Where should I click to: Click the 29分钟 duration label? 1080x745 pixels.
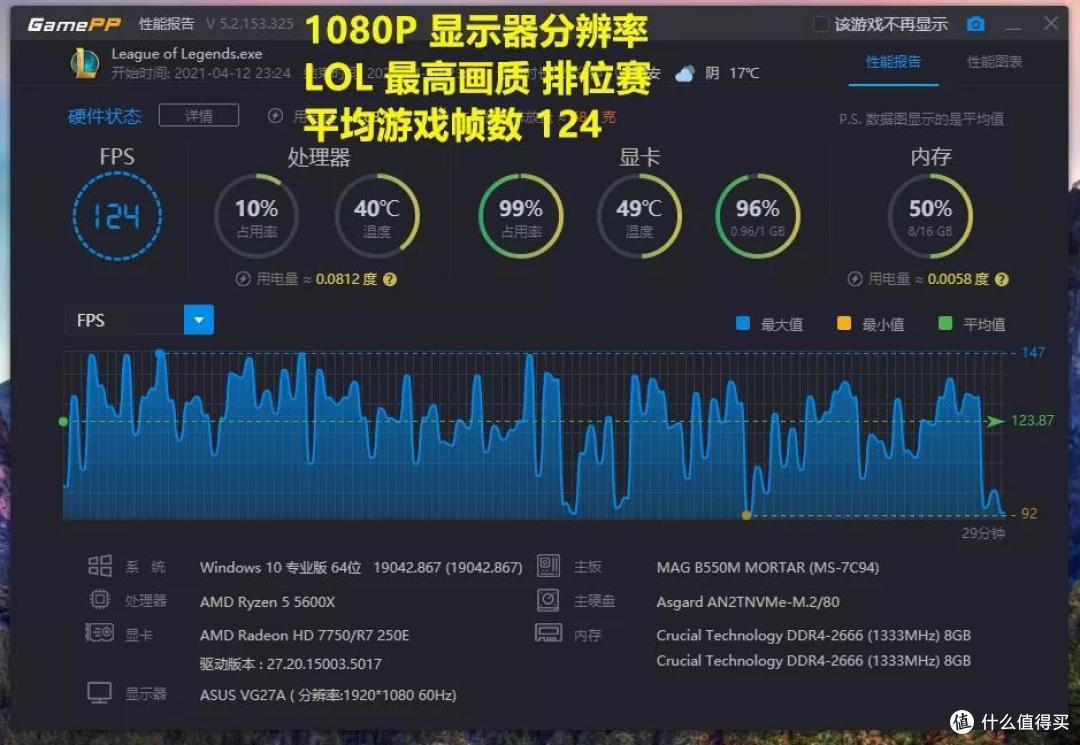pyautogui.click(x=983, y=533)
